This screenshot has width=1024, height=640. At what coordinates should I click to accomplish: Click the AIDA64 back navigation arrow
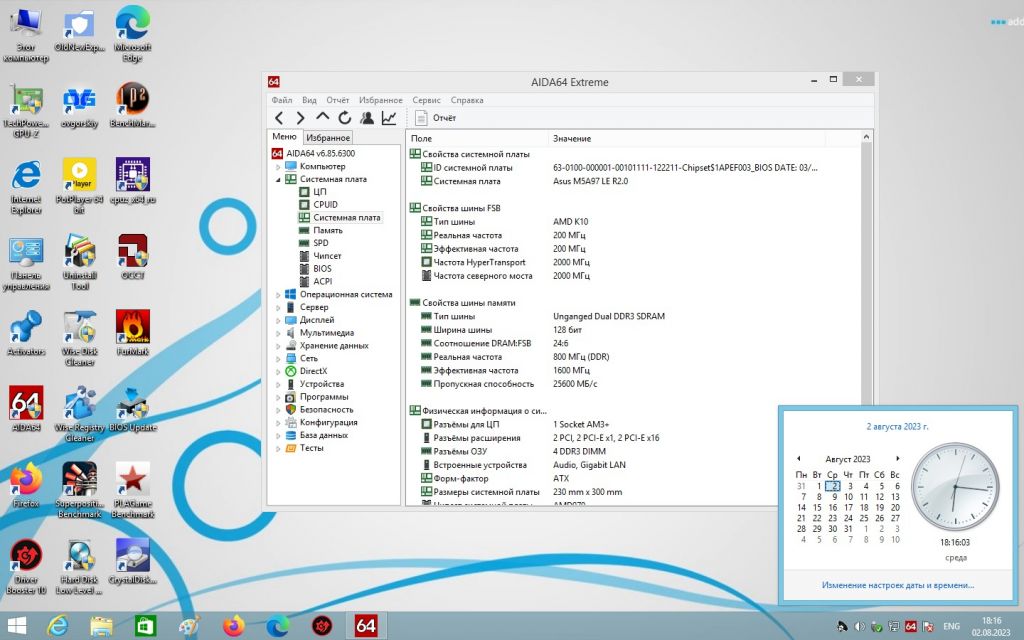[x=279, y=118]
